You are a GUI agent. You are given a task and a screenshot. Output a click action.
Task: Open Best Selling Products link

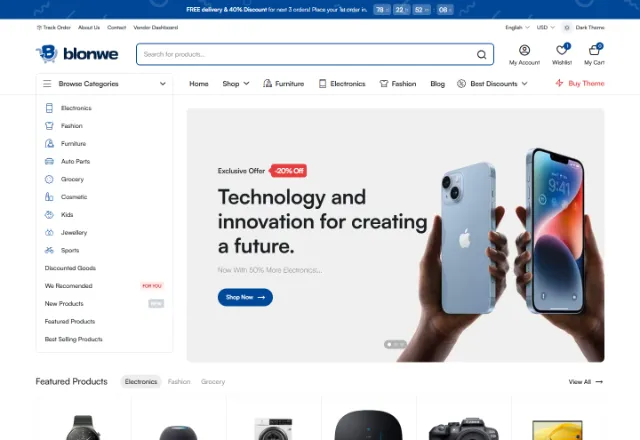point(73,339)
